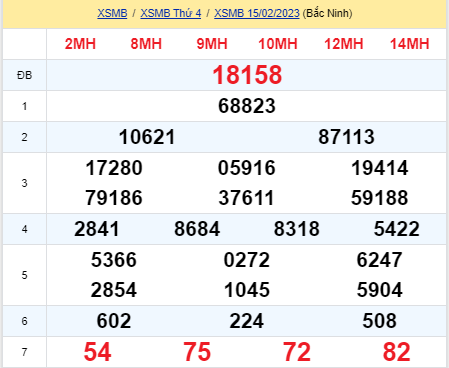The image size is (449, 368).
Task: Open the XSMB Thứ 4 link
Action: click(171, 13)
